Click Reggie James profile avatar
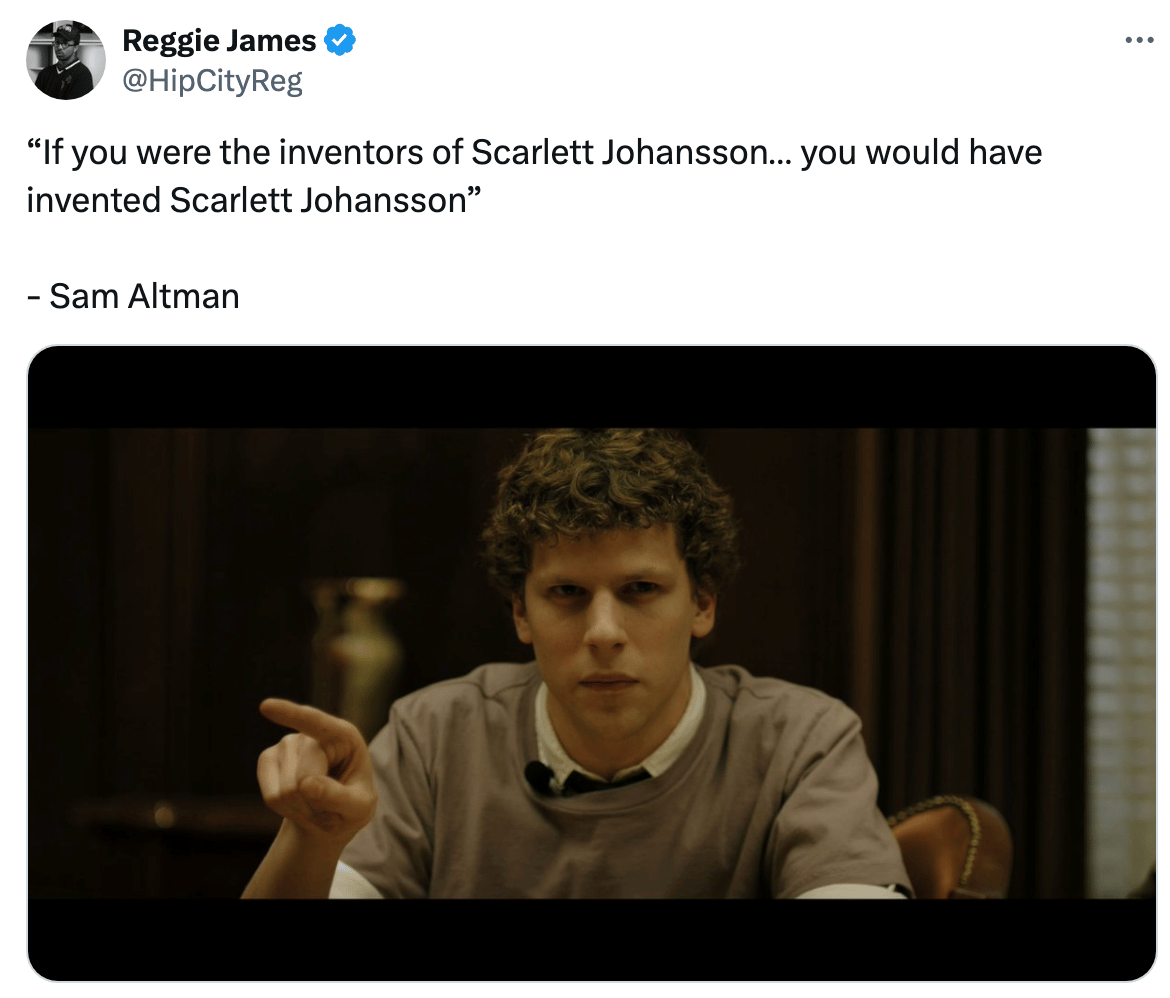Screen dimensions: 1170x998 tap(66, 60)
